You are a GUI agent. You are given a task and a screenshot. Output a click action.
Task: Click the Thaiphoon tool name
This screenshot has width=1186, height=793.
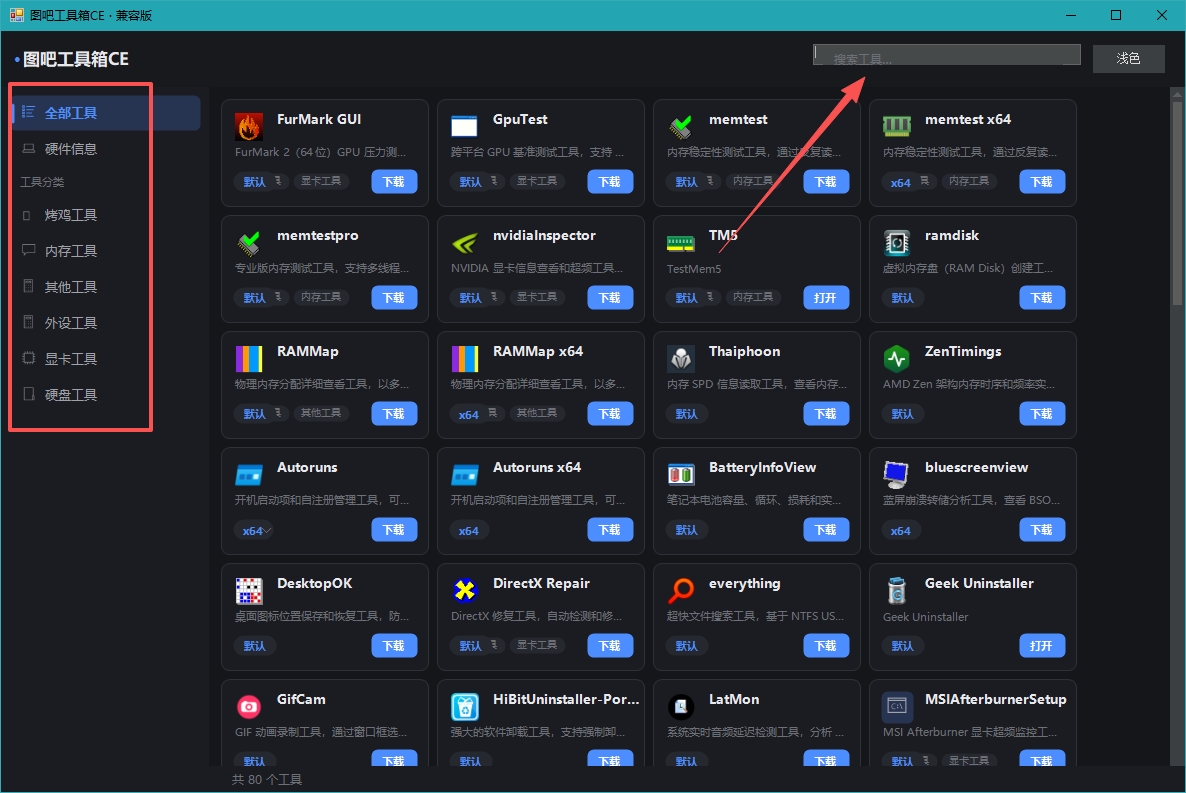coord(744,351)
